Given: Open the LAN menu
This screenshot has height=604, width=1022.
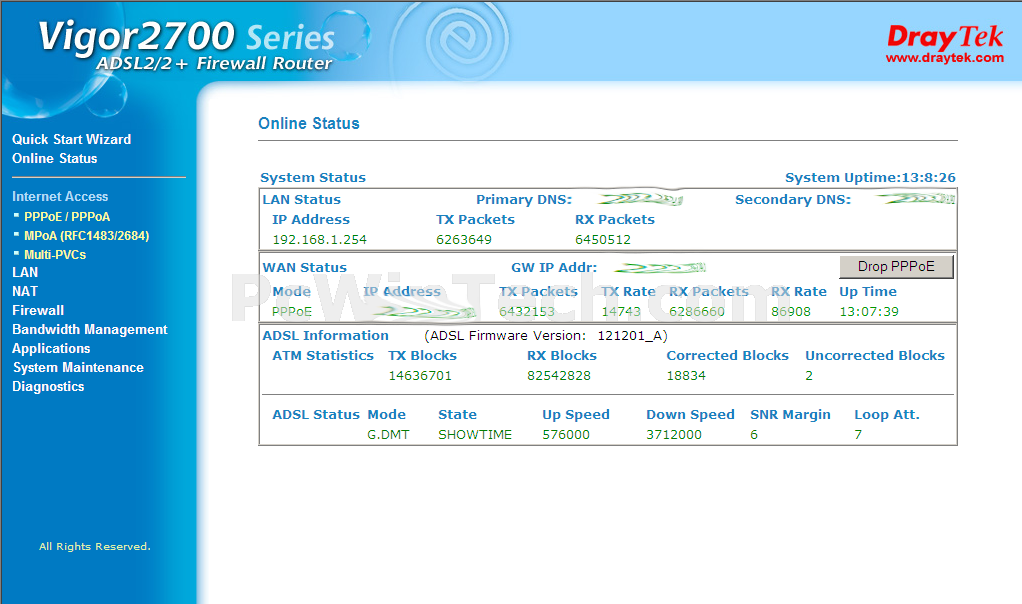Looking at the screenshot, I should (25, 272).
